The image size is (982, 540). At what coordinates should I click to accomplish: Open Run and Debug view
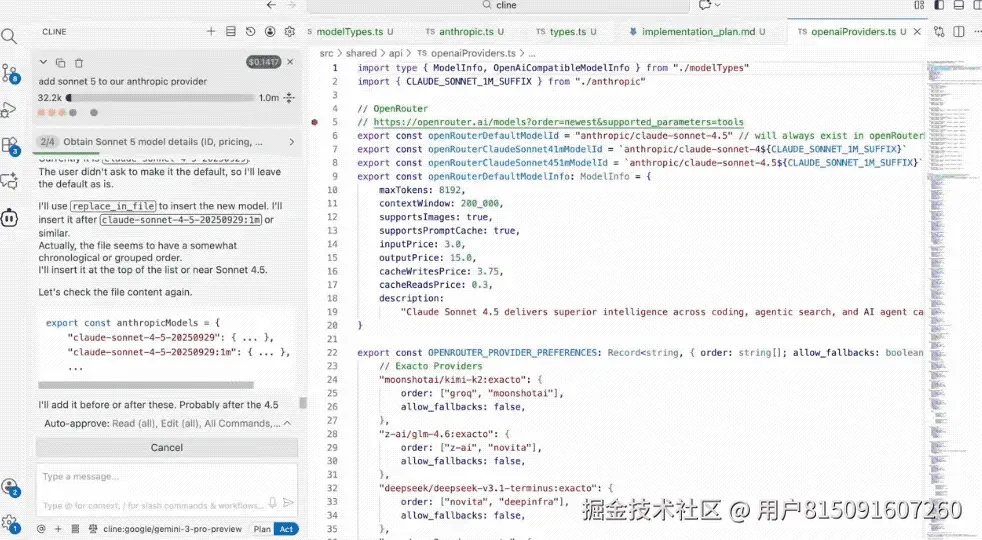[9, 110]
